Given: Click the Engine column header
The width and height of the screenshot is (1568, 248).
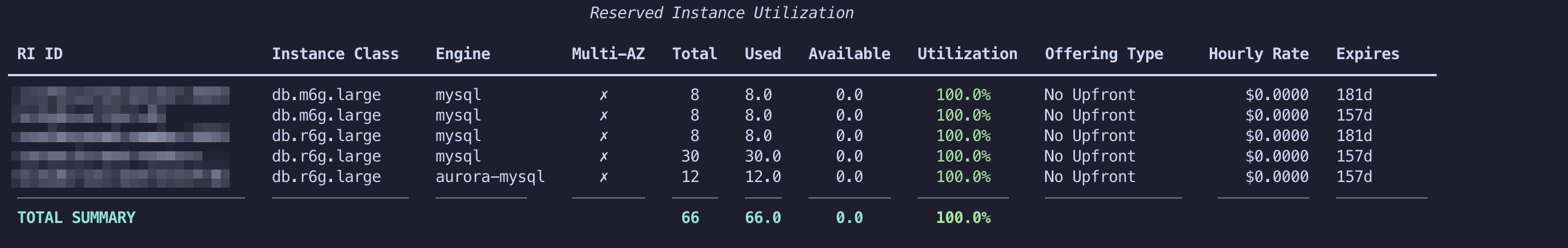Looking at the screenshot, I should [x=463, y=53].
